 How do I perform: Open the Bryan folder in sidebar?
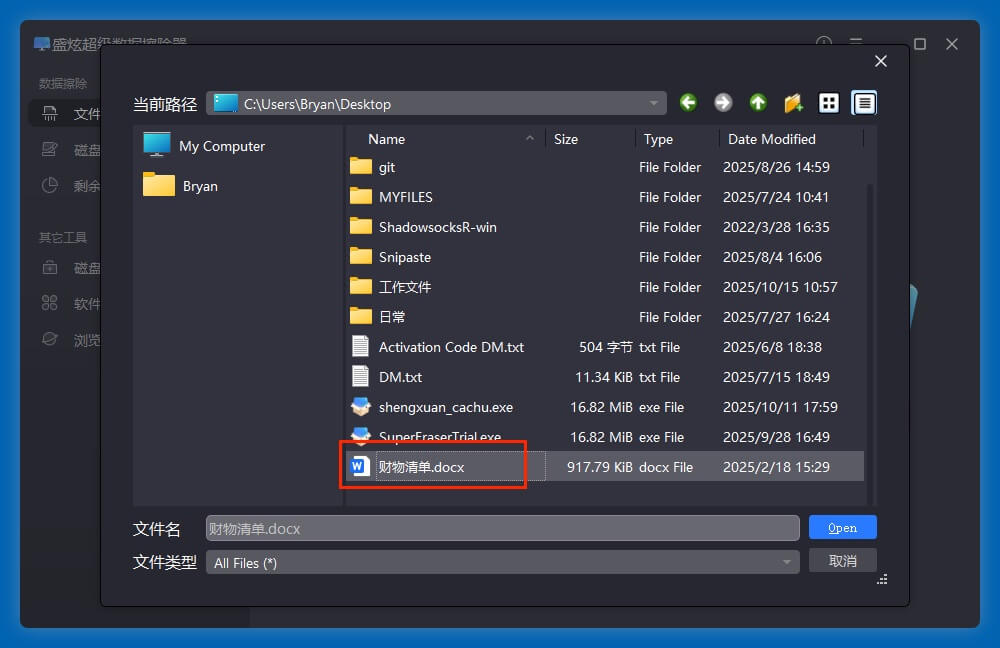pos(199,186)
